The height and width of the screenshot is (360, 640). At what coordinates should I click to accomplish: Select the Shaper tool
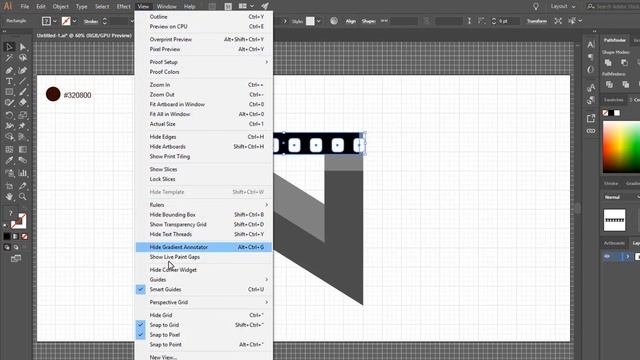(x=9, y=103)
